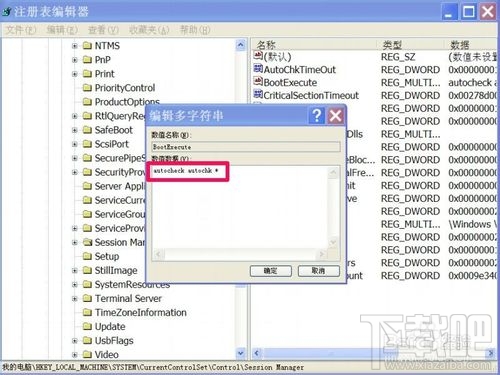The width and height of the screenshot is (500, 375).
Task: Close the 编辑多字符串 dialog
Action: tap(335, 116)
